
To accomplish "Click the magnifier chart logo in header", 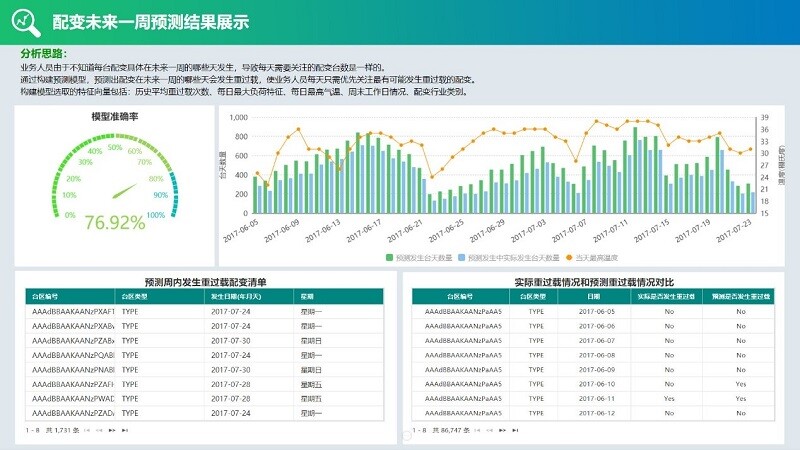I will [22, 21].
